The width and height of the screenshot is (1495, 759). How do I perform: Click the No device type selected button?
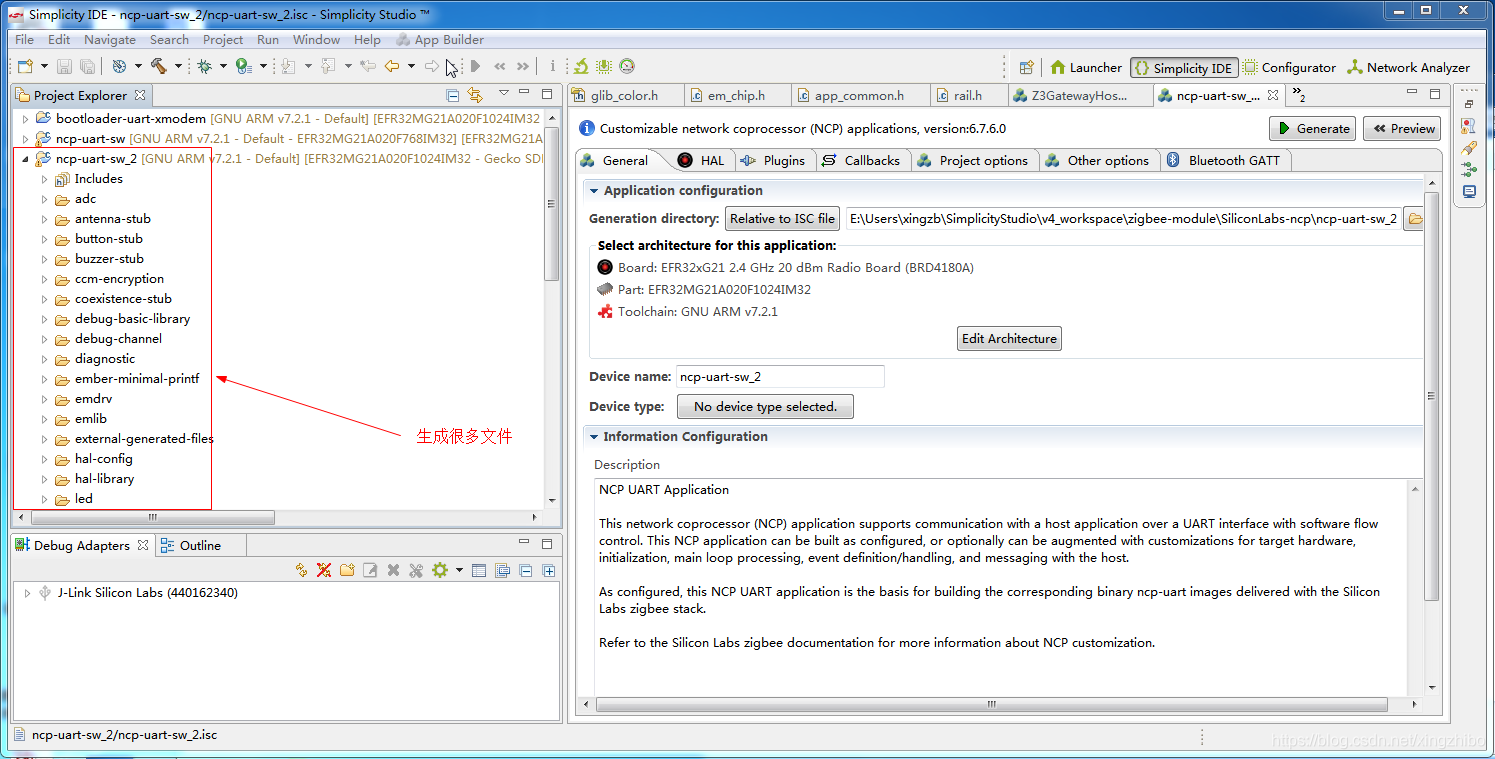click(765, 406)
